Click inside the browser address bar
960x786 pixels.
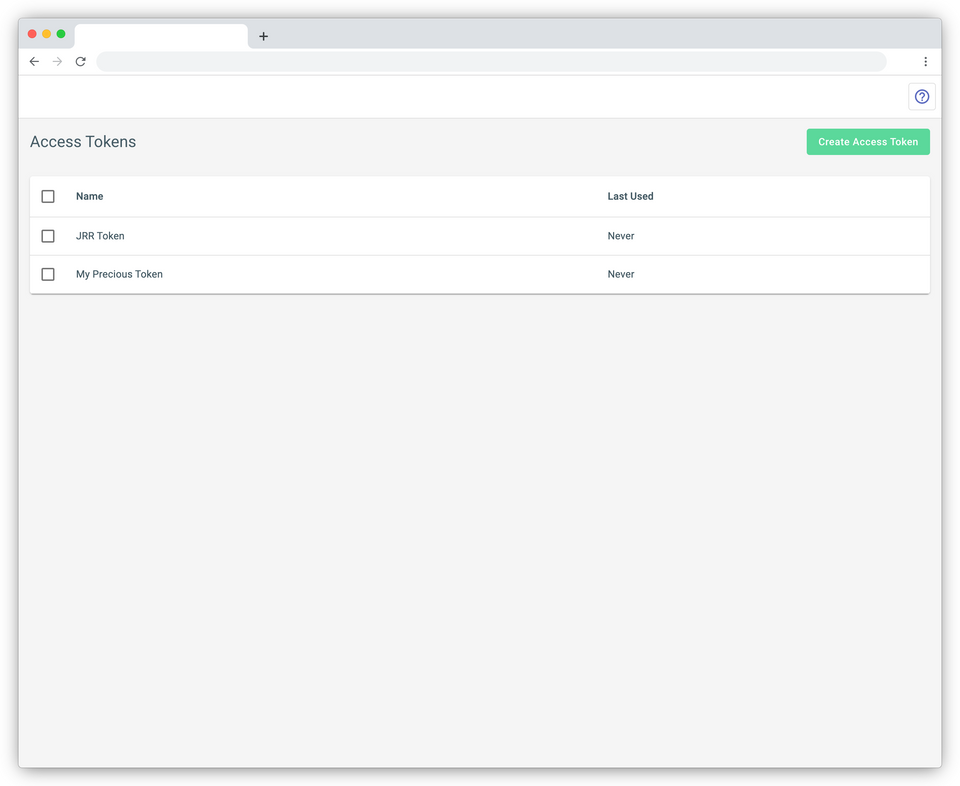click(490, 61)
